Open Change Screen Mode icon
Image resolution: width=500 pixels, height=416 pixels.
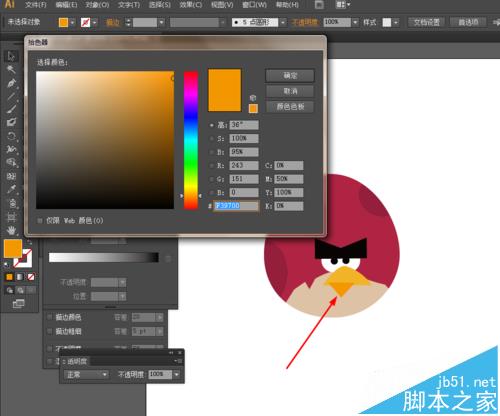(18, 304)
